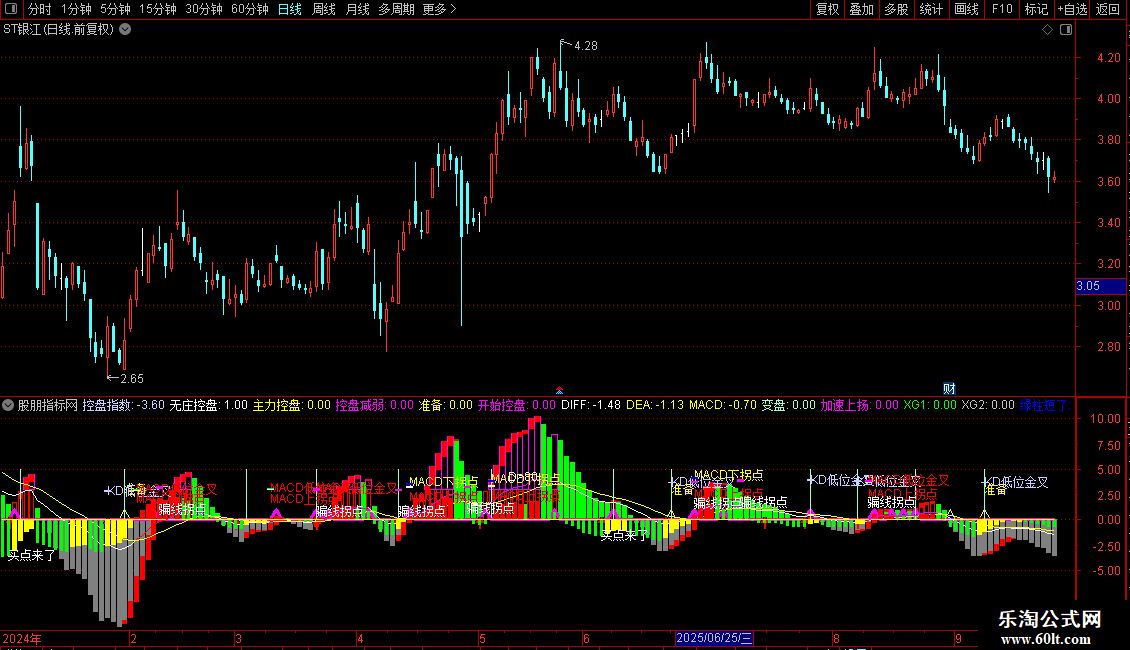This screenshot has height=650, width=1130.
Task: Click the 买点来了 signal label at far left
Action: (31, 555)
